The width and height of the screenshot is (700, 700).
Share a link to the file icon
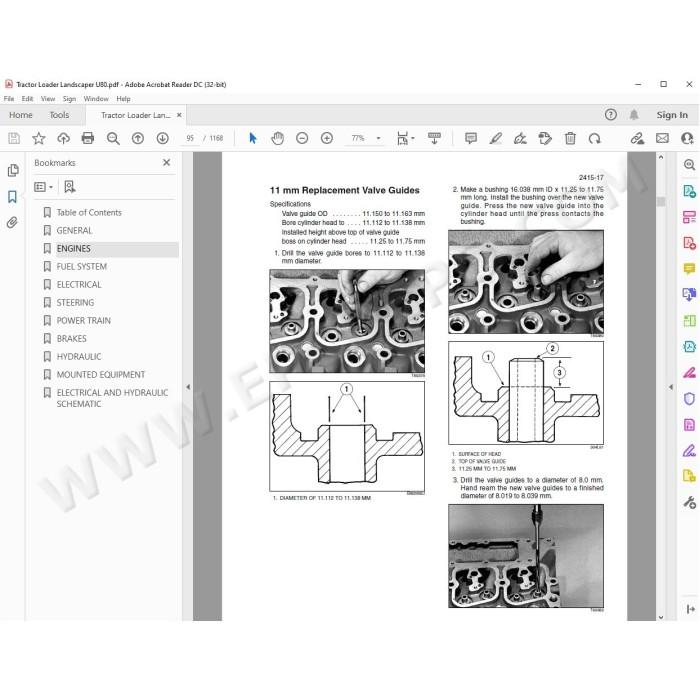[x=637, y=138]
